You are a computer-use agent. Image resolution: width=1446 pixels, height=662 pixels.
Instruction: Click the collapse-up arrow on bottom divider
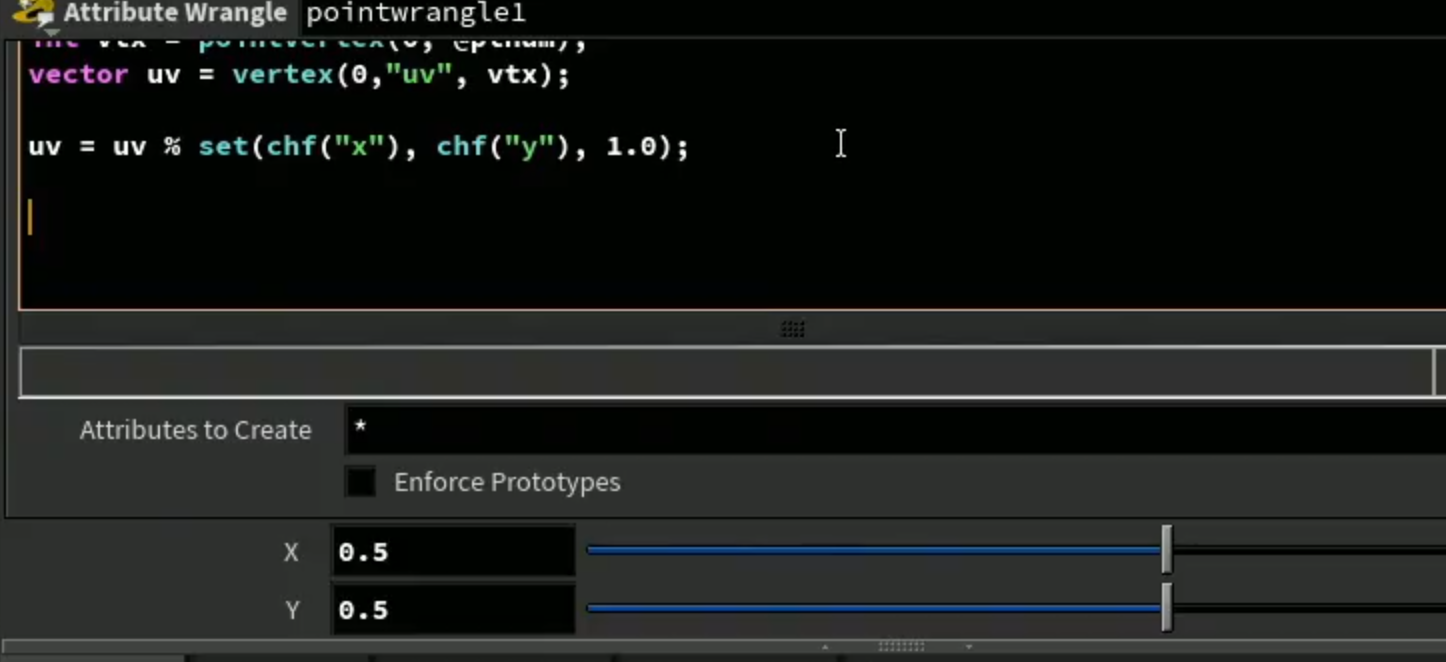[x=825, y=647]
